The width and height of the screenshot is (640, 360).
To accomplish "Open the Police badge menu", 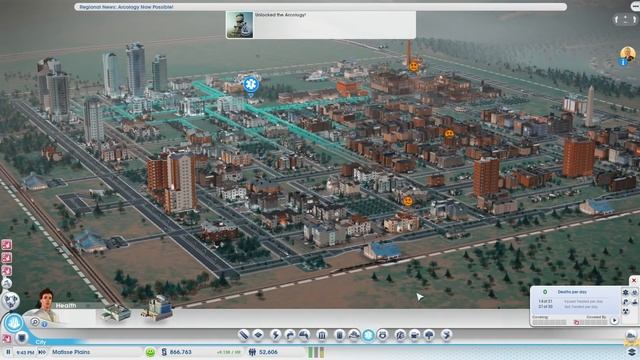I will coord(382,335).
